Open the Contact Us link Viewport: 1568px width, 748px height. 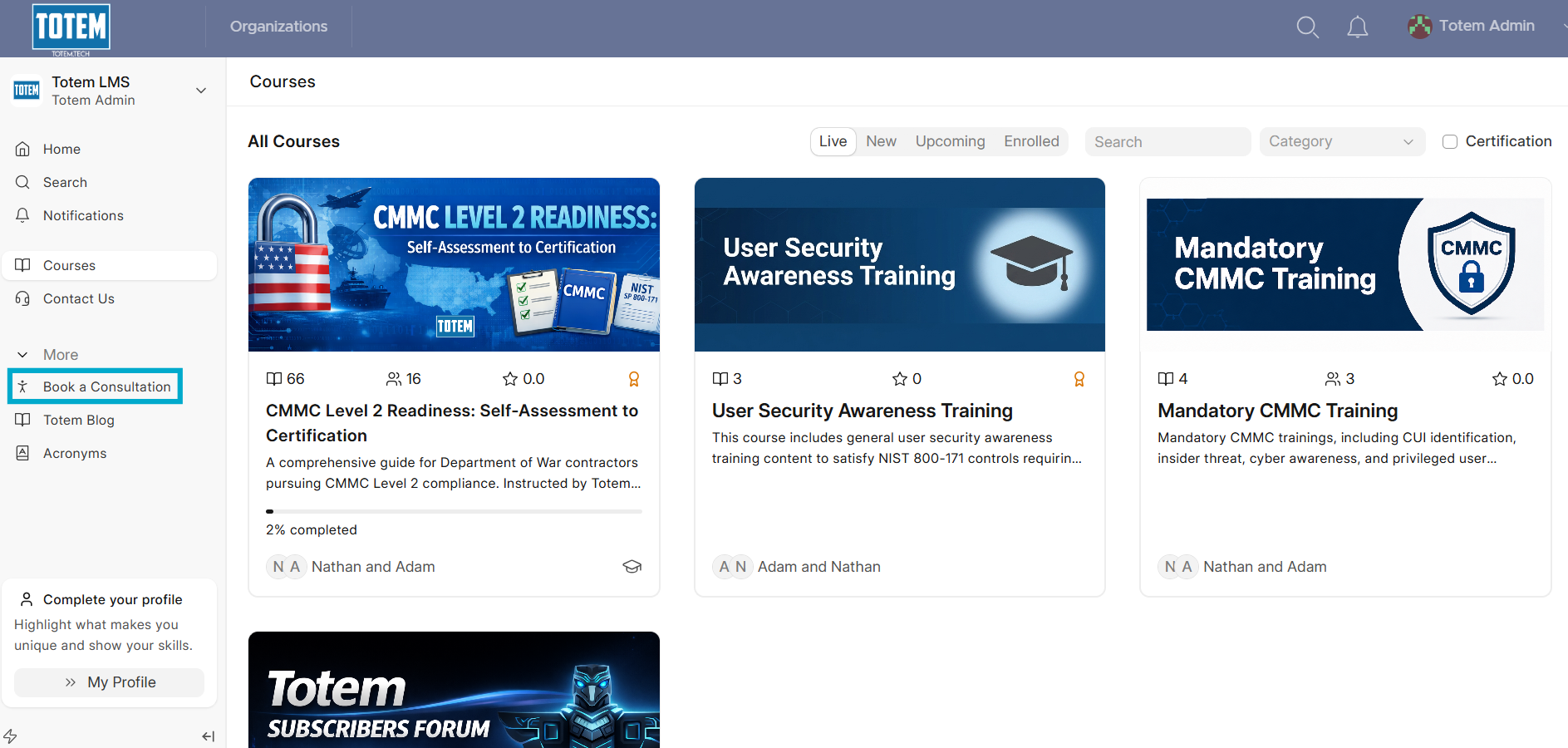coord(79,298)
